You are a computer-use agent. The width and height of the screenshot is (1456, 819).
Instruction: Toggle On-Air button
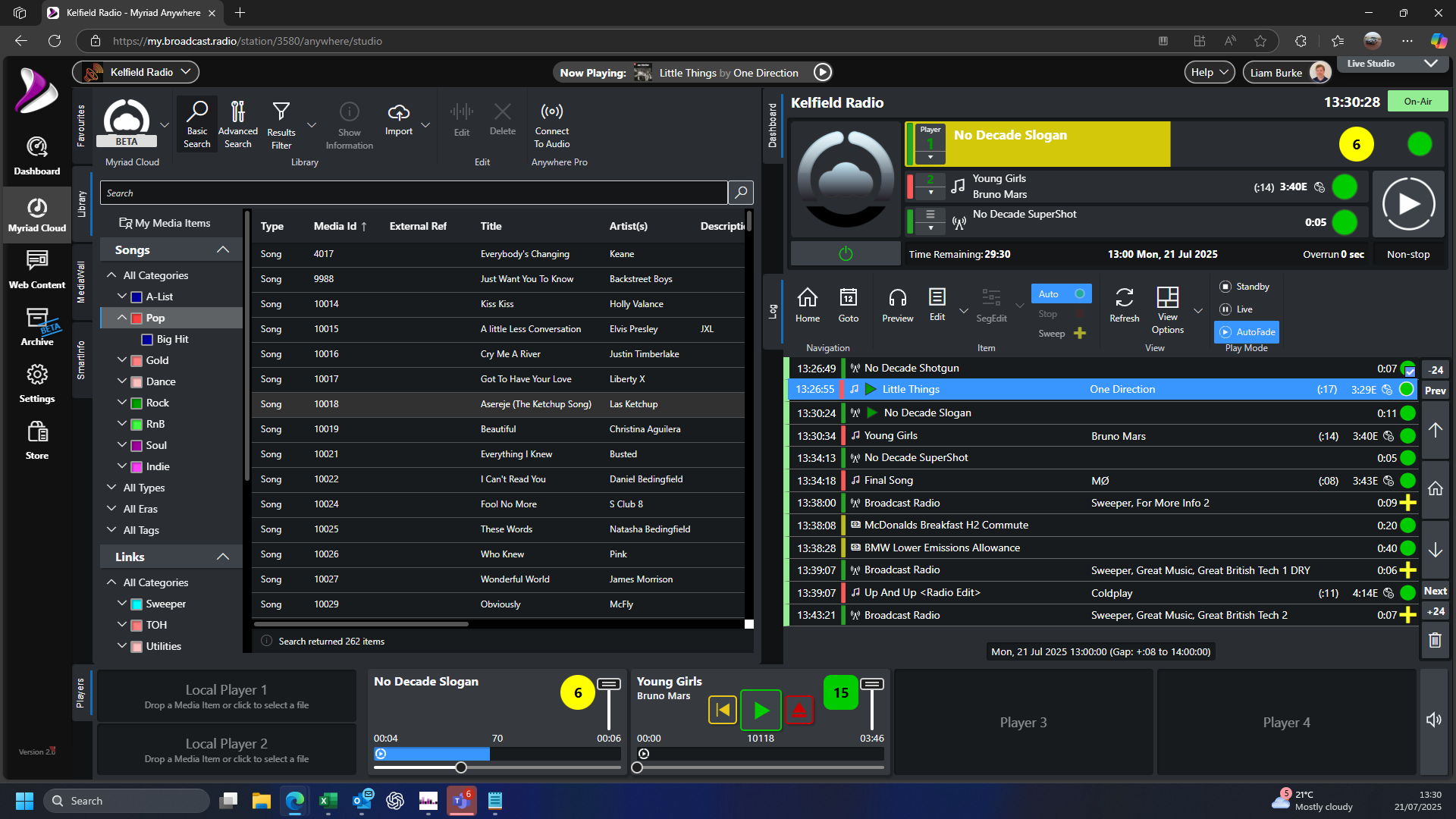pos(1417,101)
